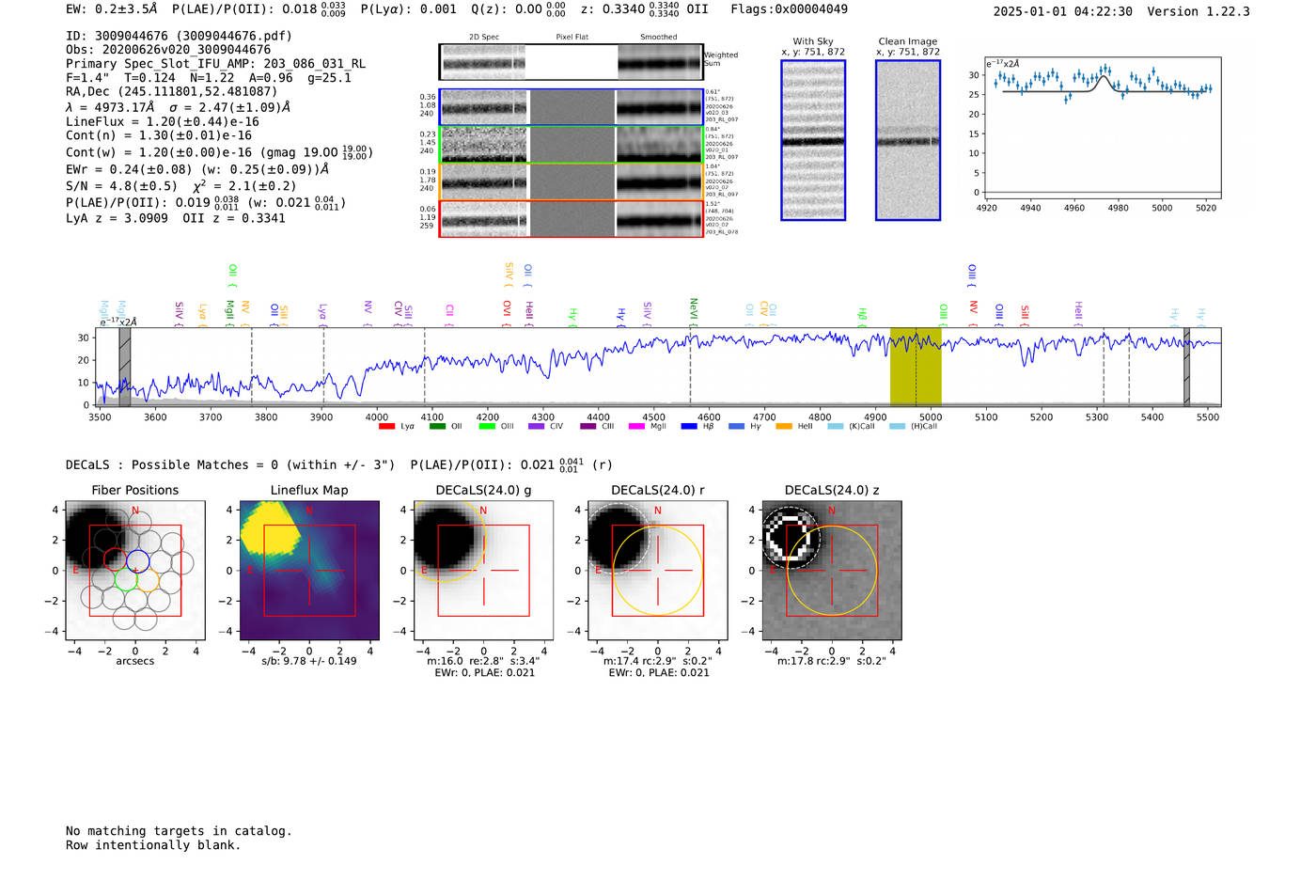Open the DECaLS(24.0) g cutout
The width and height of the screenshot is (1316, 896).
coord(484,571)
